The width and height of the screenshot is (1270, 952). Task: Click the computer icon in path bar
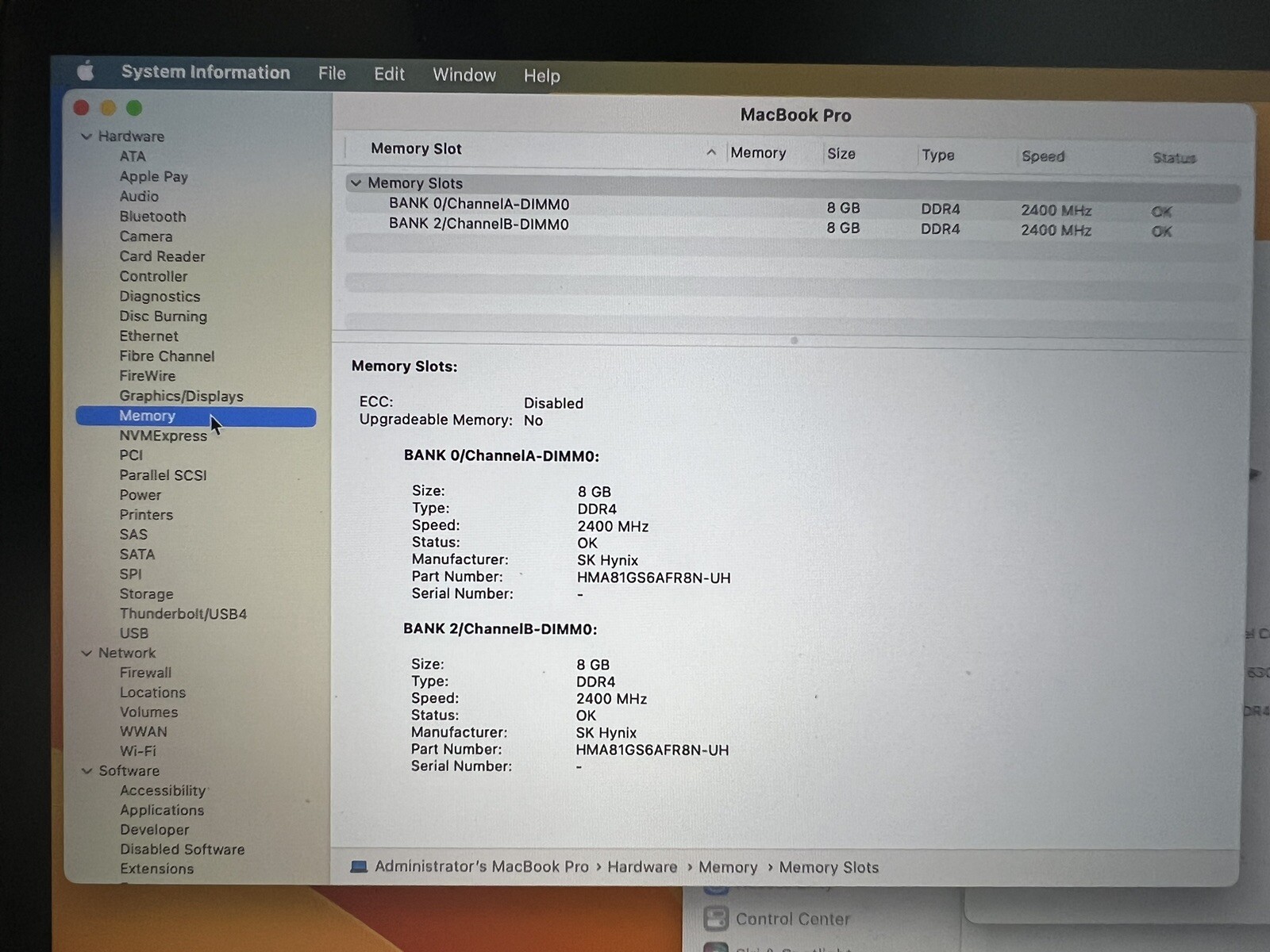click(359, 866)
